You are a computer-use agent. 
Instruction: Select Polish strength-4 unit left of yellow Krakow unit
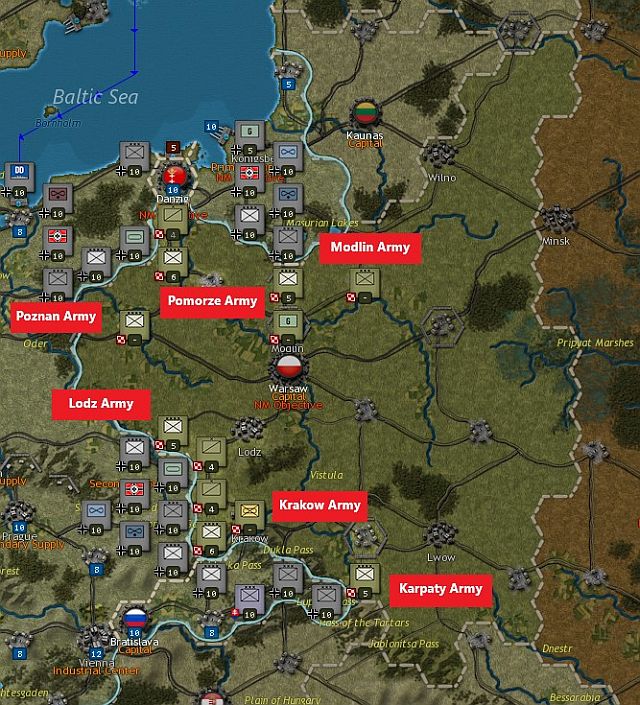click(211, 494)
